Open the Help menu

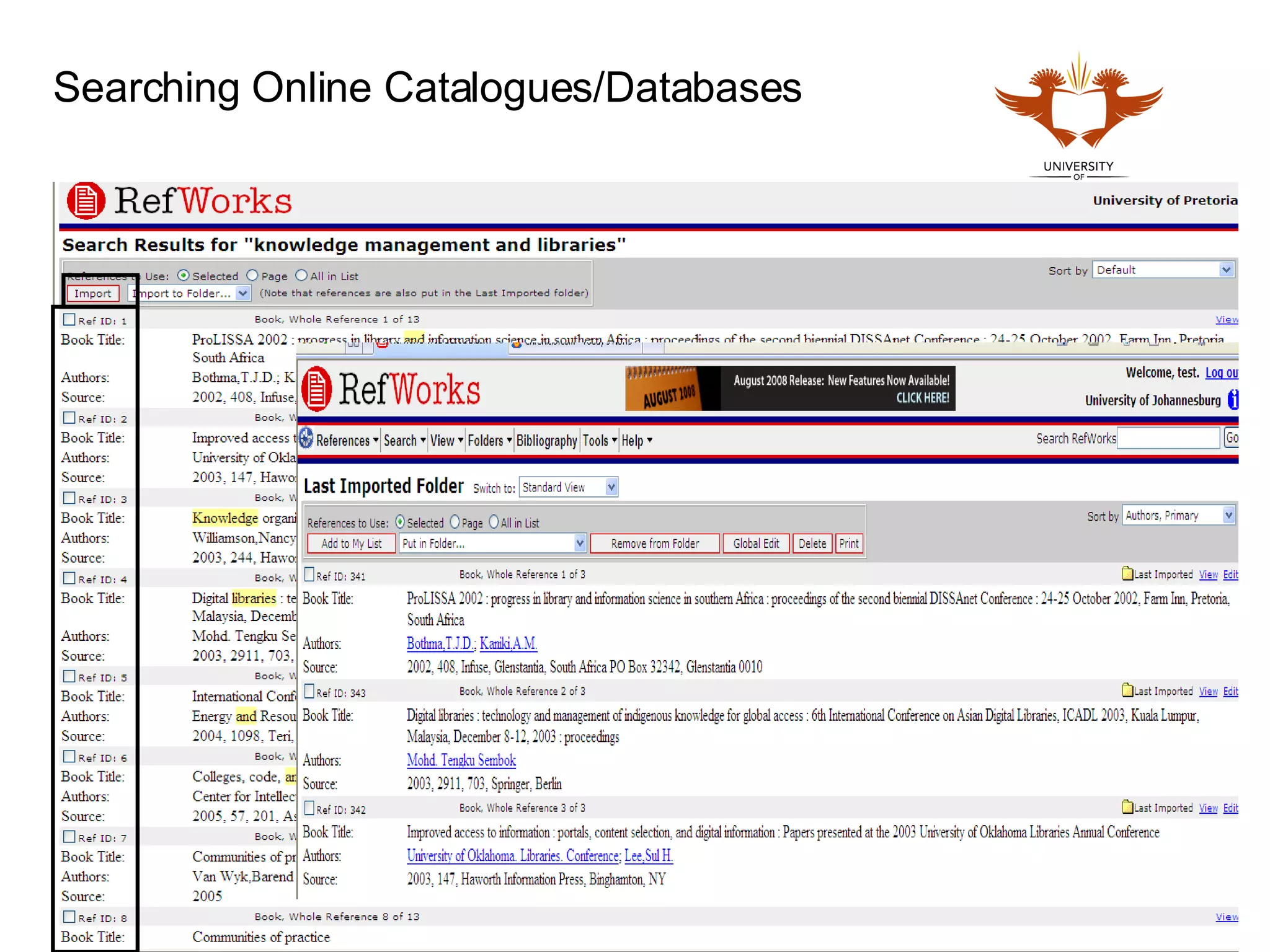[x=637, y=441]
